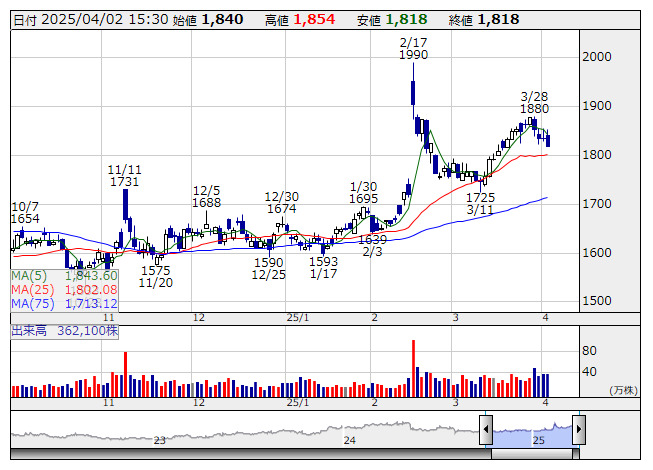This screenshot has height=470, width=653.
Task: Click the right range handle arrow in navigator
Action: (578, 431)
